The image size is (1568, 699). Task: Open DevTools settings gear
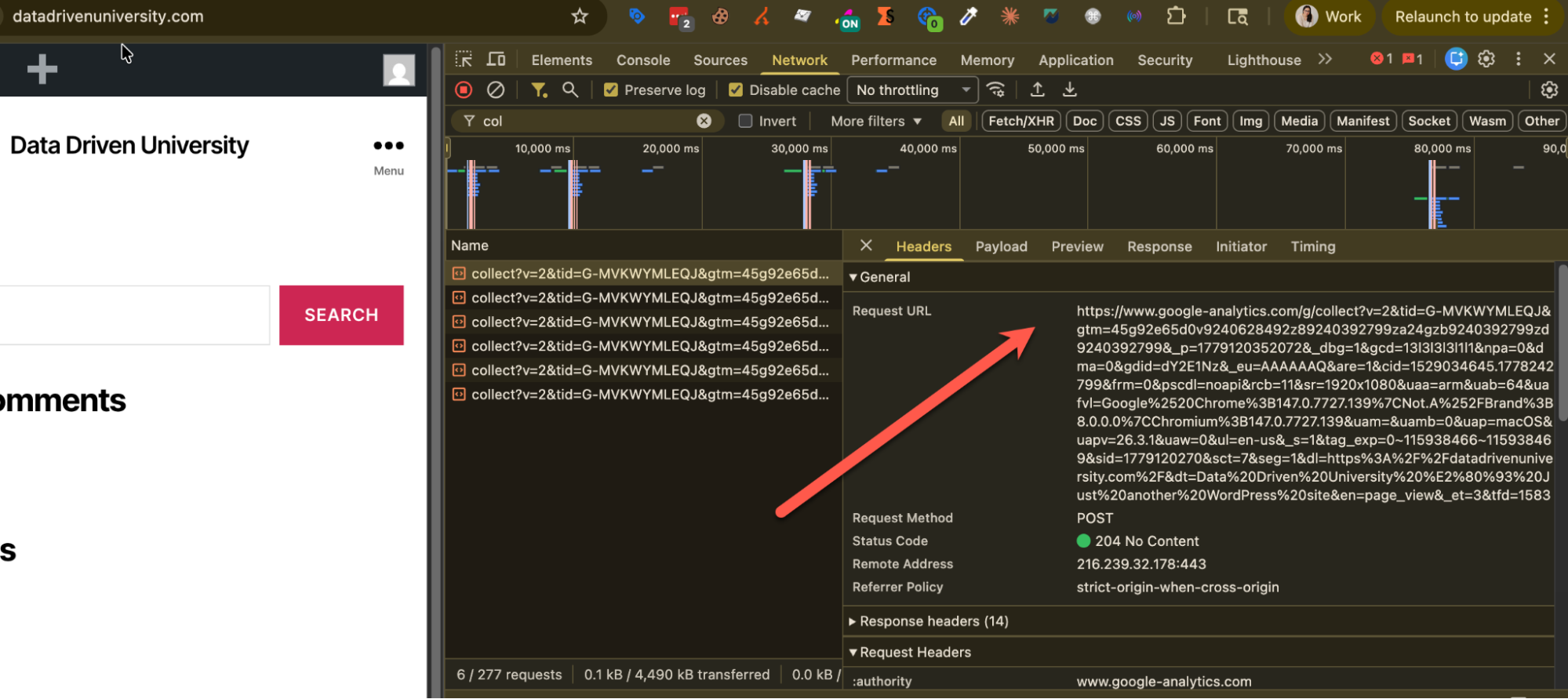coord(1486,59)
